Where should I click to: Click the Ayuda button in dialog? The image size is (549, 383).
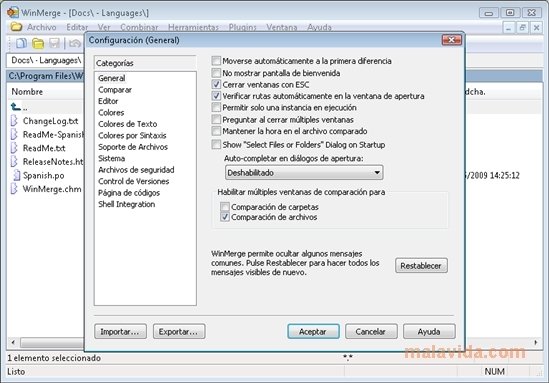click(429, 331)
